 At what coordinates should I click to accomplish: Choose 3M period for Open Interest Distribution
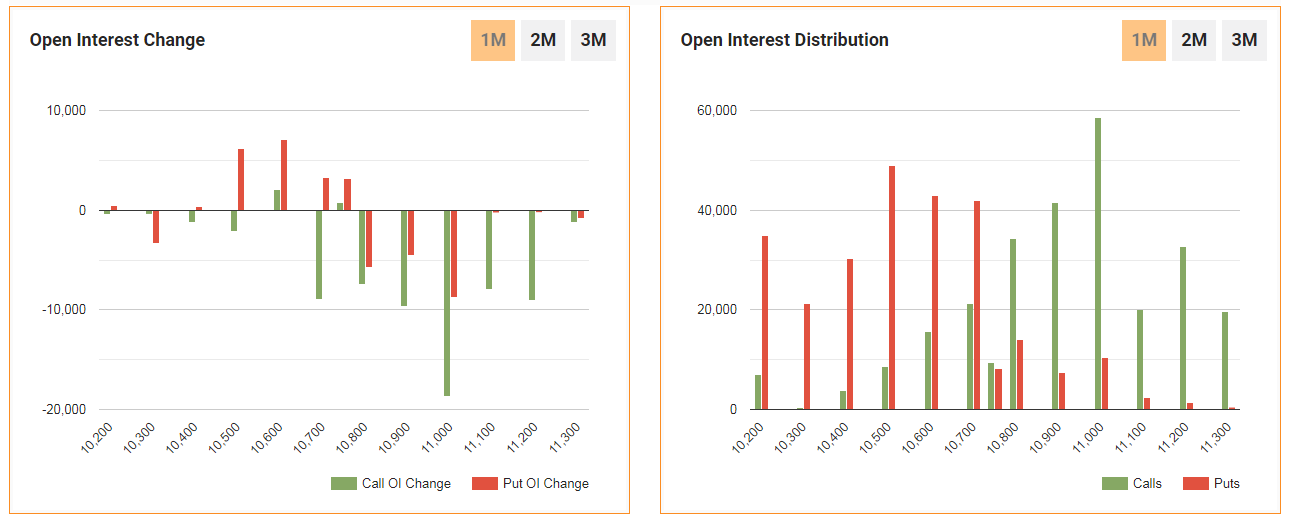(x=1244, y=41)
